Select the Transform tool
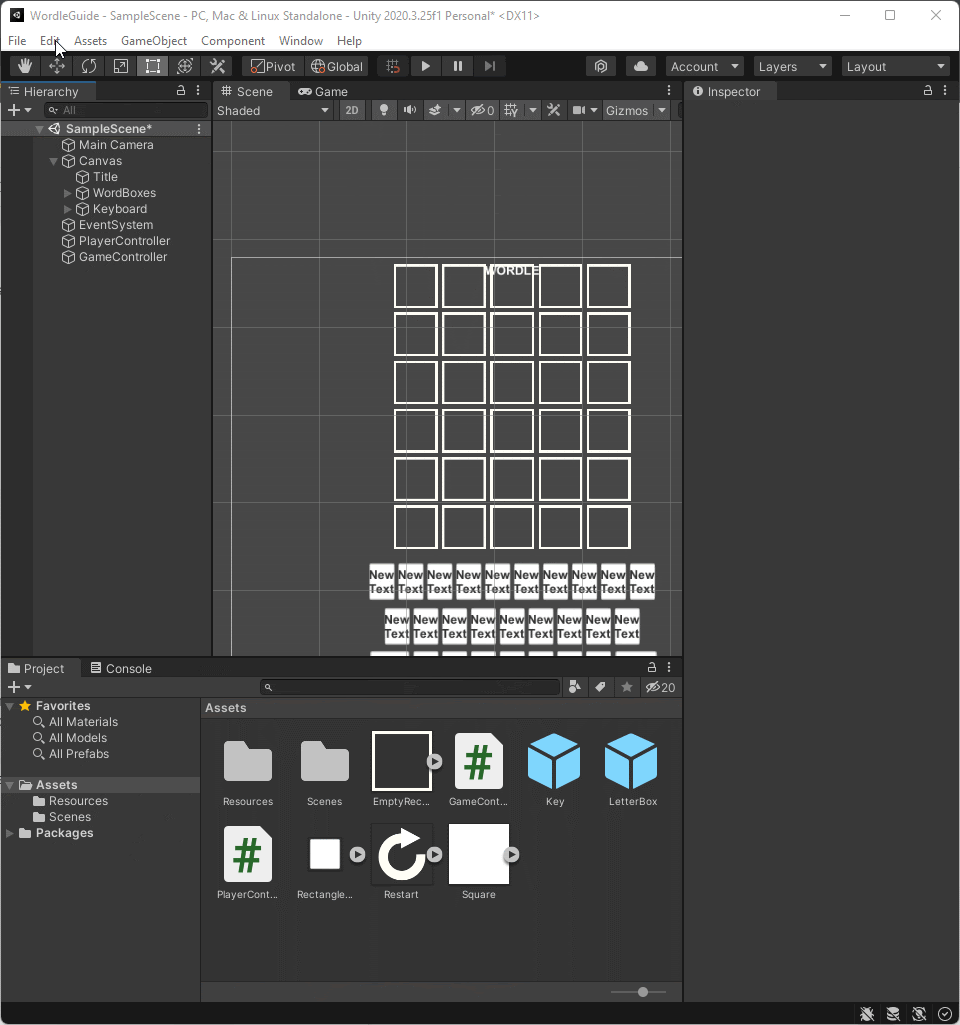The height and width of the screenshot is (1025, 960). point(185,66)
